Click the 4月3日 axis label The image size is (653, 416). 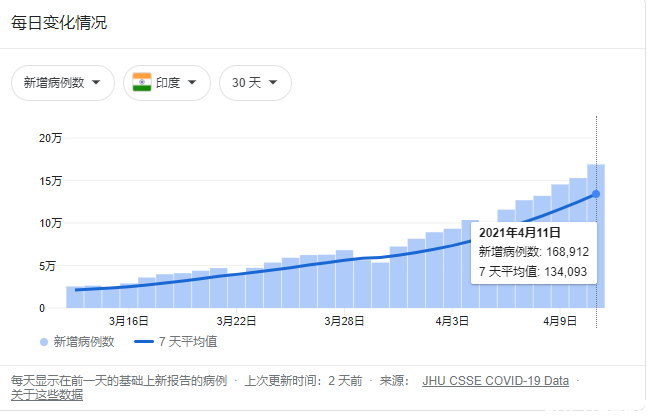[452, 321]
